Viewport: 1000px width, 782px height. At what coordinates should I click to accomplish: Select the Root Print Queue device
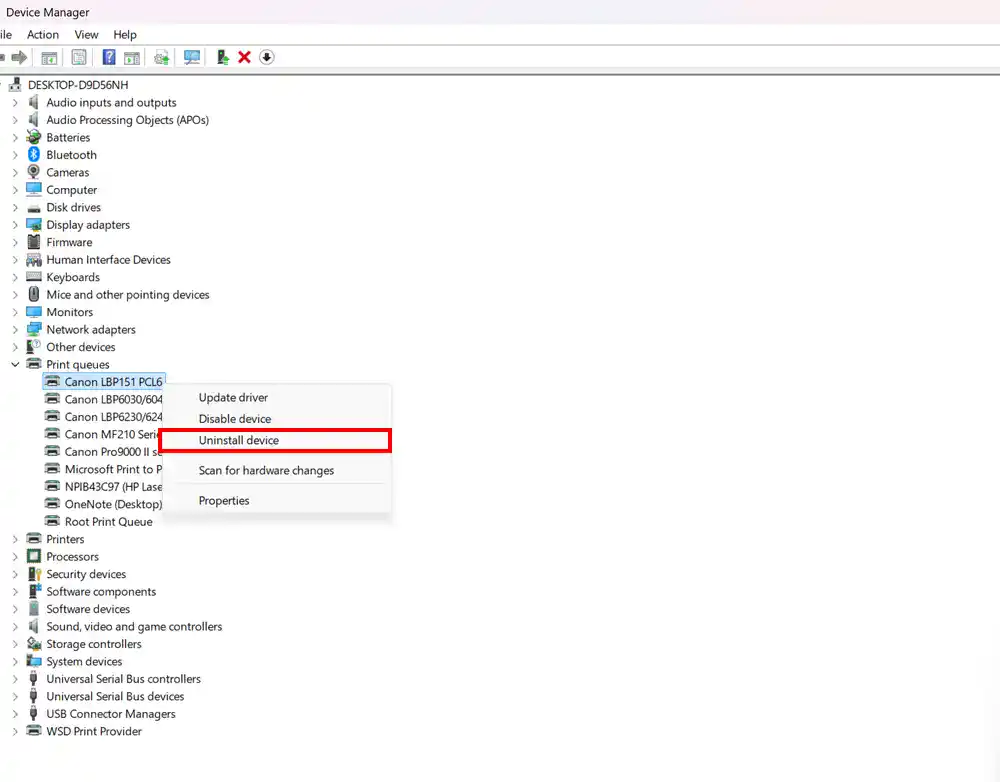pyautogui.click(x=108, y=522)
